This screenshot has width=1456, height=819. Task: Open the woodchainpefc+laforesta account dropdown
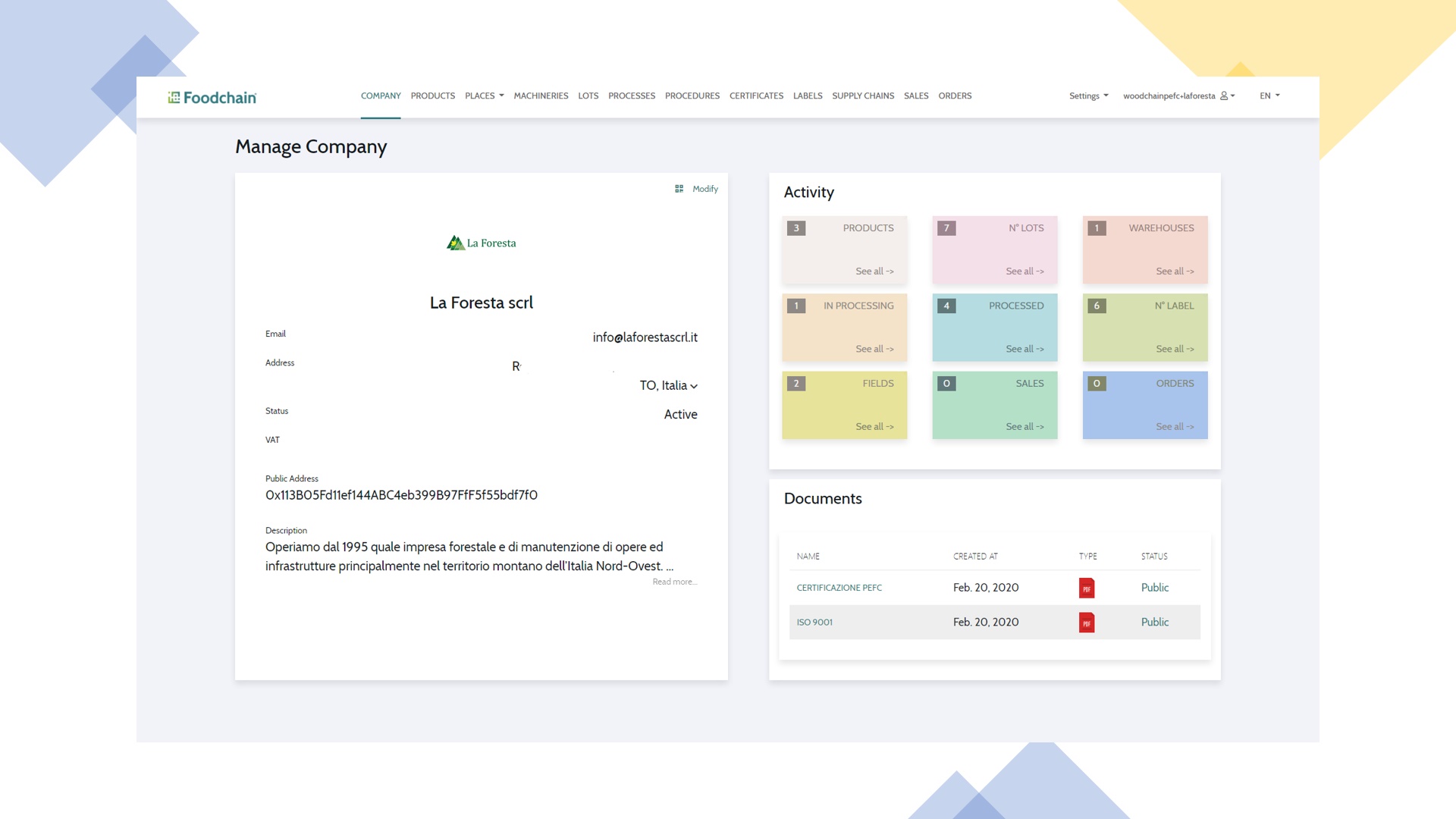tap(1179, 96)
